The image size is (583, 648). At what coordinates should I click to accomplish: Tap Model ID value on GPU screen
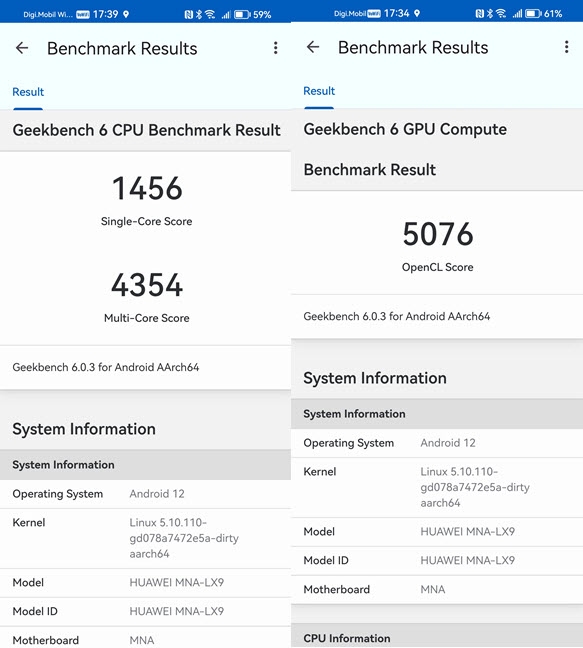click(x=468, y=560)
